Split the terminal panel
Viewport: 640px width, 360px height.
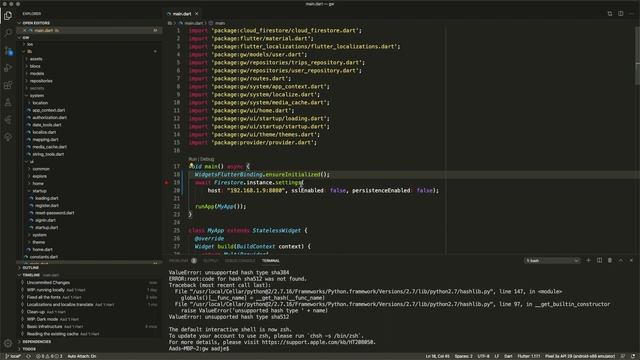[599, 260]
